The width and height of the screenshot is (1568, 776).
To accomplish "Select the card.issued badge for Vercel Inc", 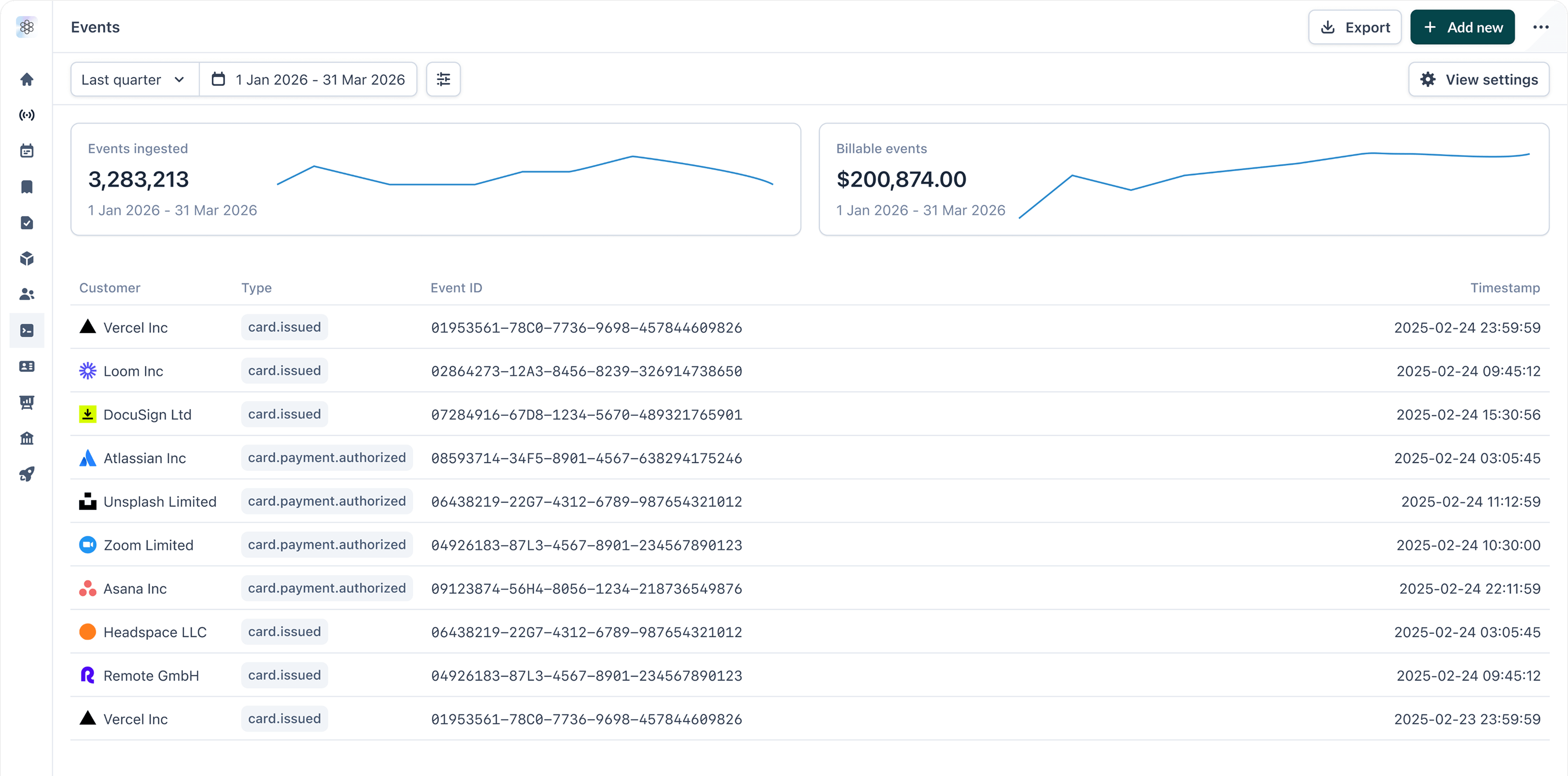I will coord(283,327).
